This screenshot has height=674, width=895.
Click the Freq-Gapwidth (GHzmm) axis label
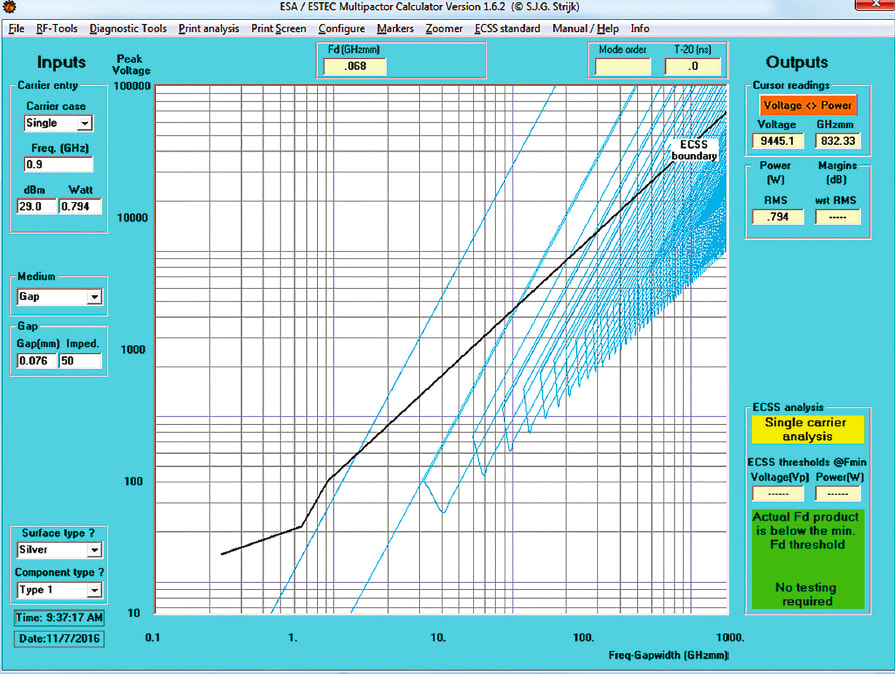(668, 655)
